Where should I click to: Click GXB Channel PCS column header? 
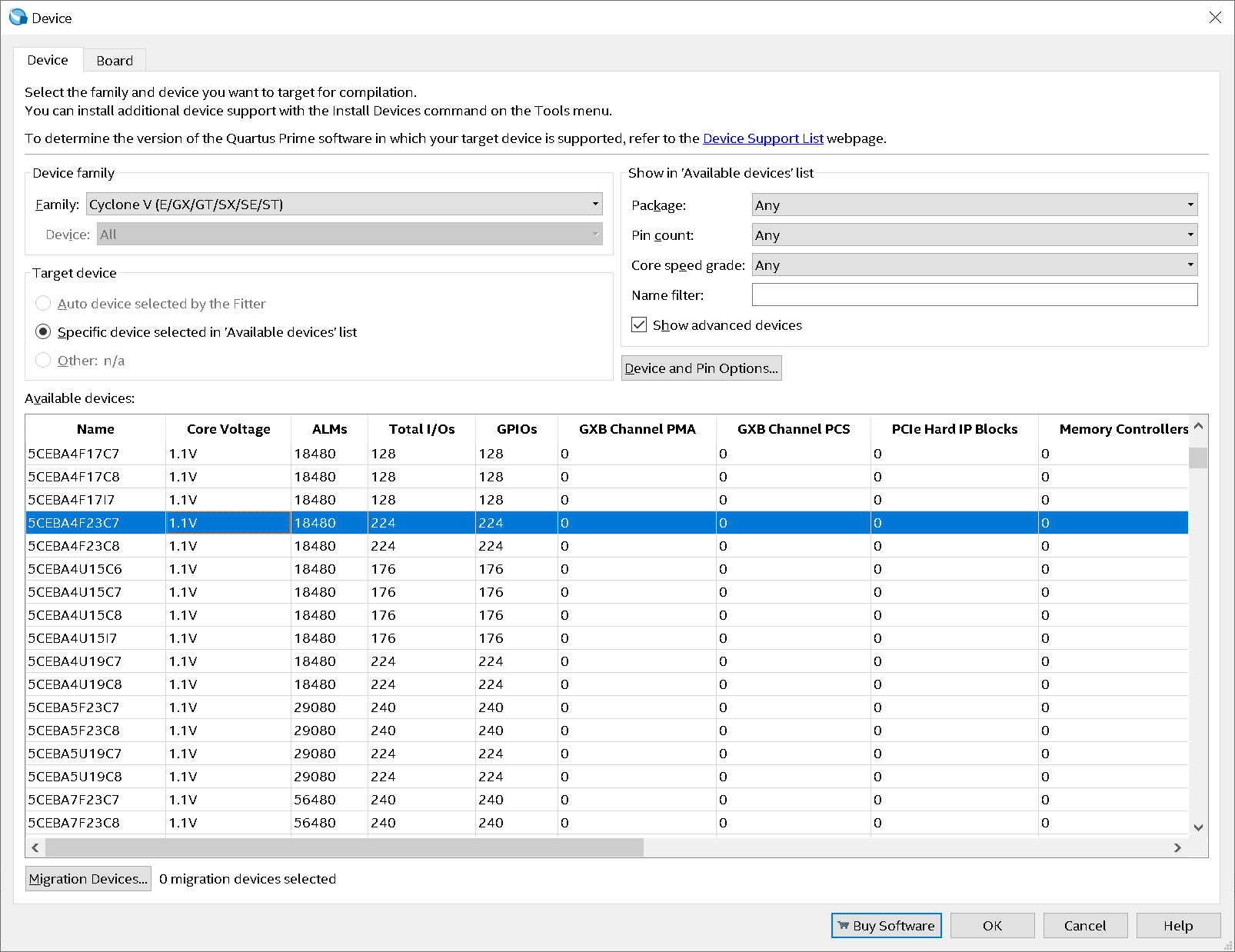(x=794, y=429)
